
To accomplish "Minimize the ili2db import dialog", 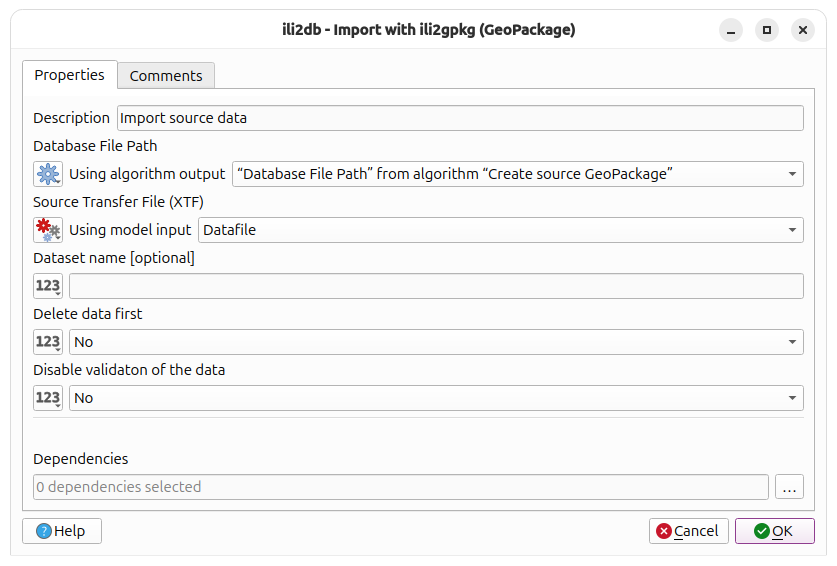I will pyautogui.click(x=731, y=30).
